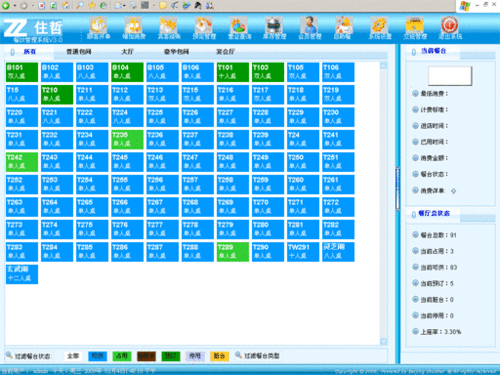This screenshot has height=375, width=500.
Task: Open 预定管理 reservation management icon
Action: [x=204, y=28]
